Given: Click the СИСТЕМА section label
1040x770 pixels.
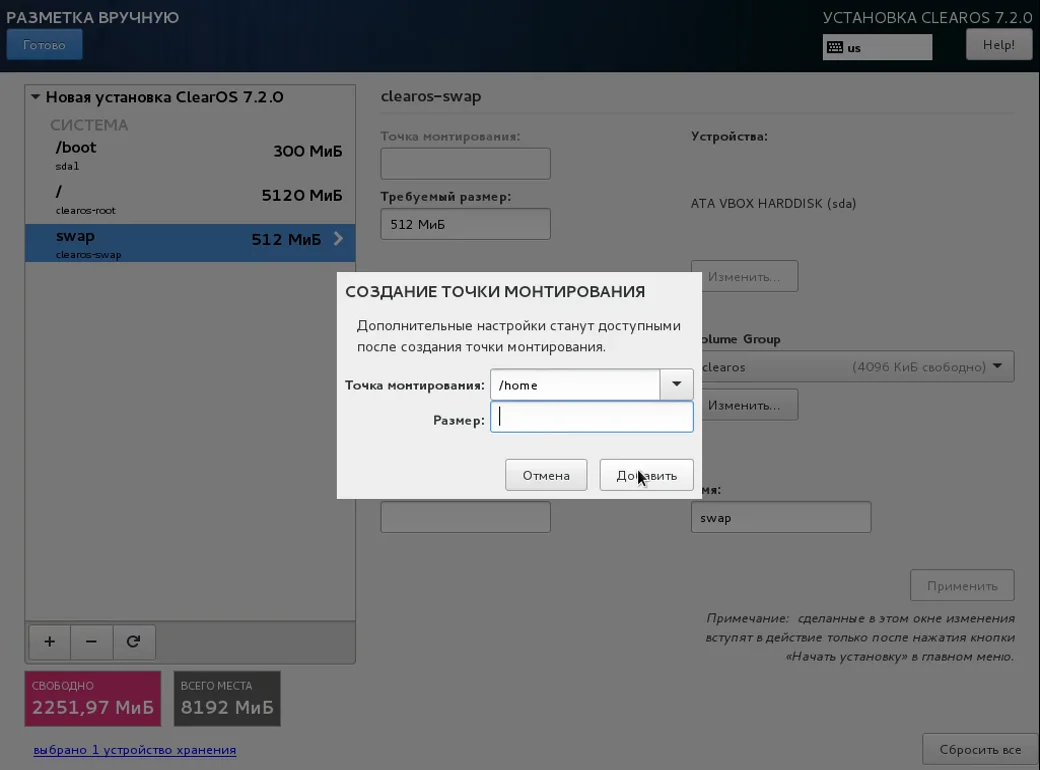Looking at the screenshot, I should point(89,125).
